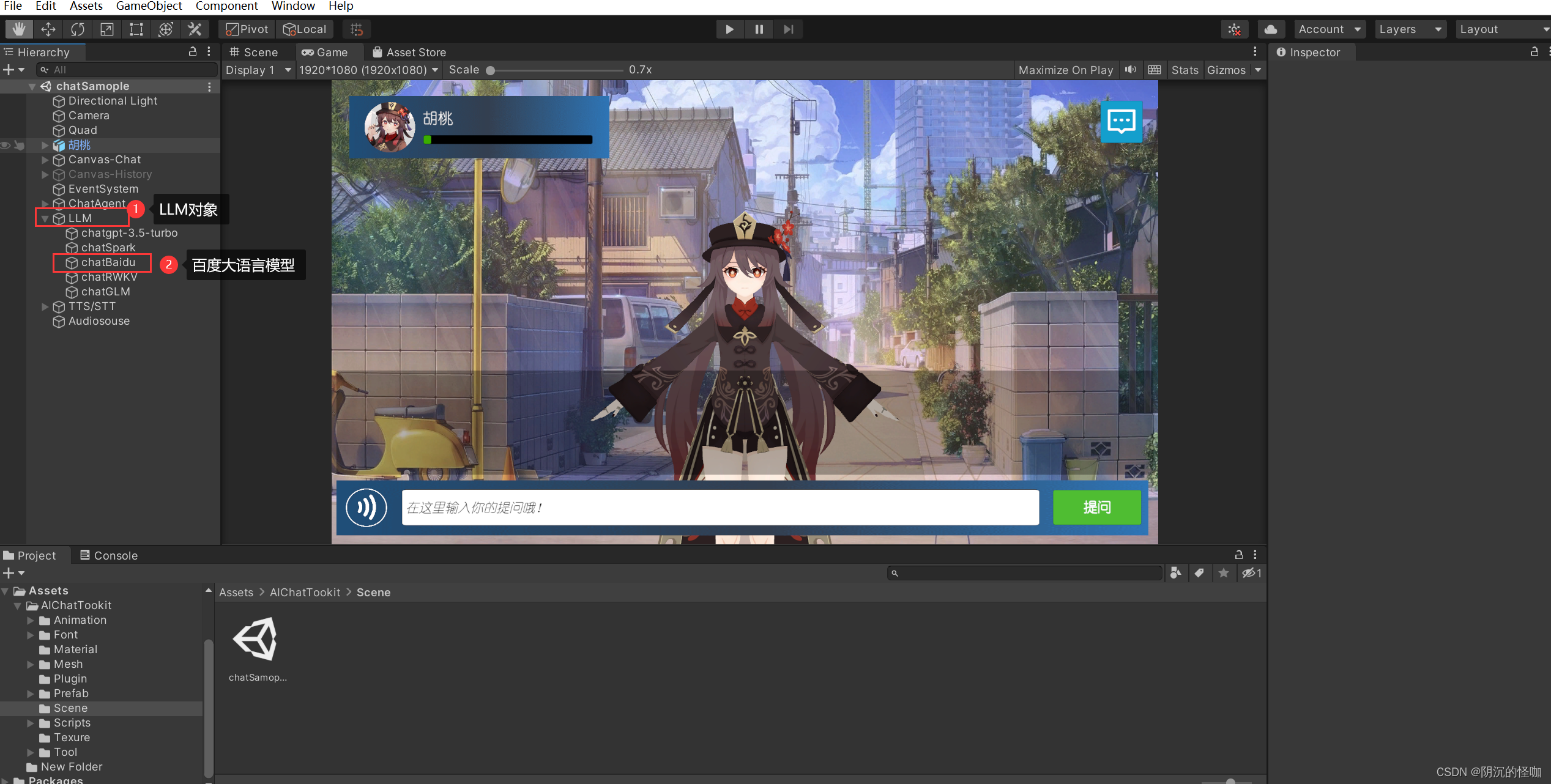Viewport: 1551px width, 784px height.
Task: Select the Rect Transform tool
Action: (136, 29)
